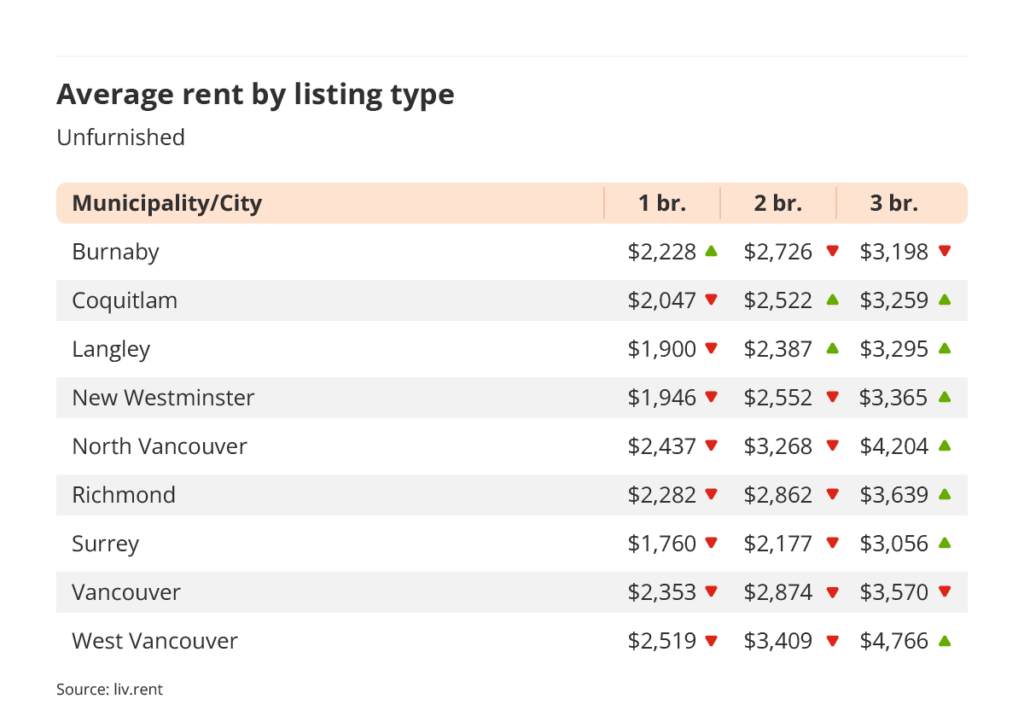Image resolution: width=1024 pixels, height=722 pixels.
Task: Click the North Vancouver row label
Action: 159,446
